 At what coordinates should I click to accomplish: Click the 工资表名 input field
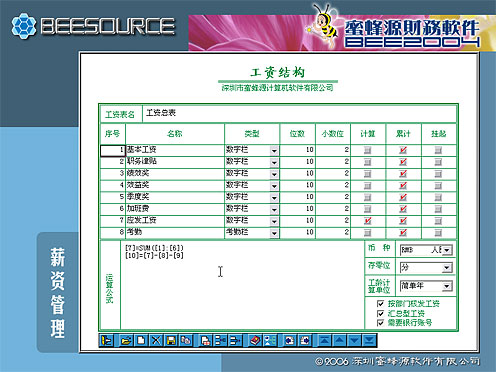coord(299,114)
